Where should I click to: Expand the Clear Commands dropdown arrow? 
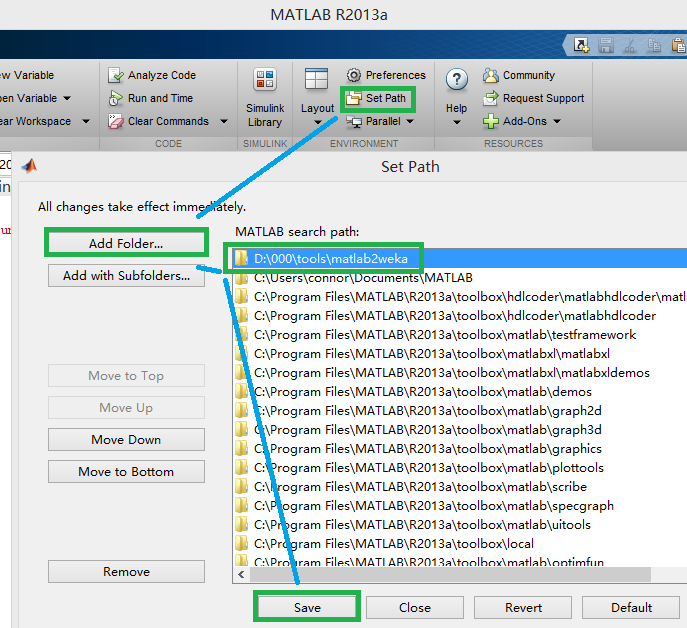pyautogui.click(x=224, y=121)
